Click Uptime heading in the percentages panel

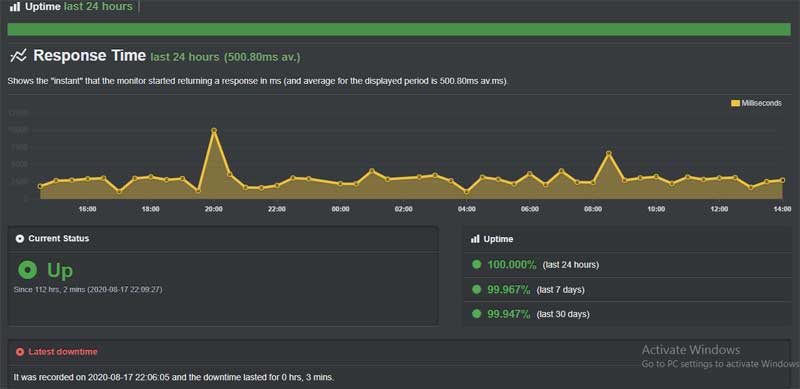[498, 239]
